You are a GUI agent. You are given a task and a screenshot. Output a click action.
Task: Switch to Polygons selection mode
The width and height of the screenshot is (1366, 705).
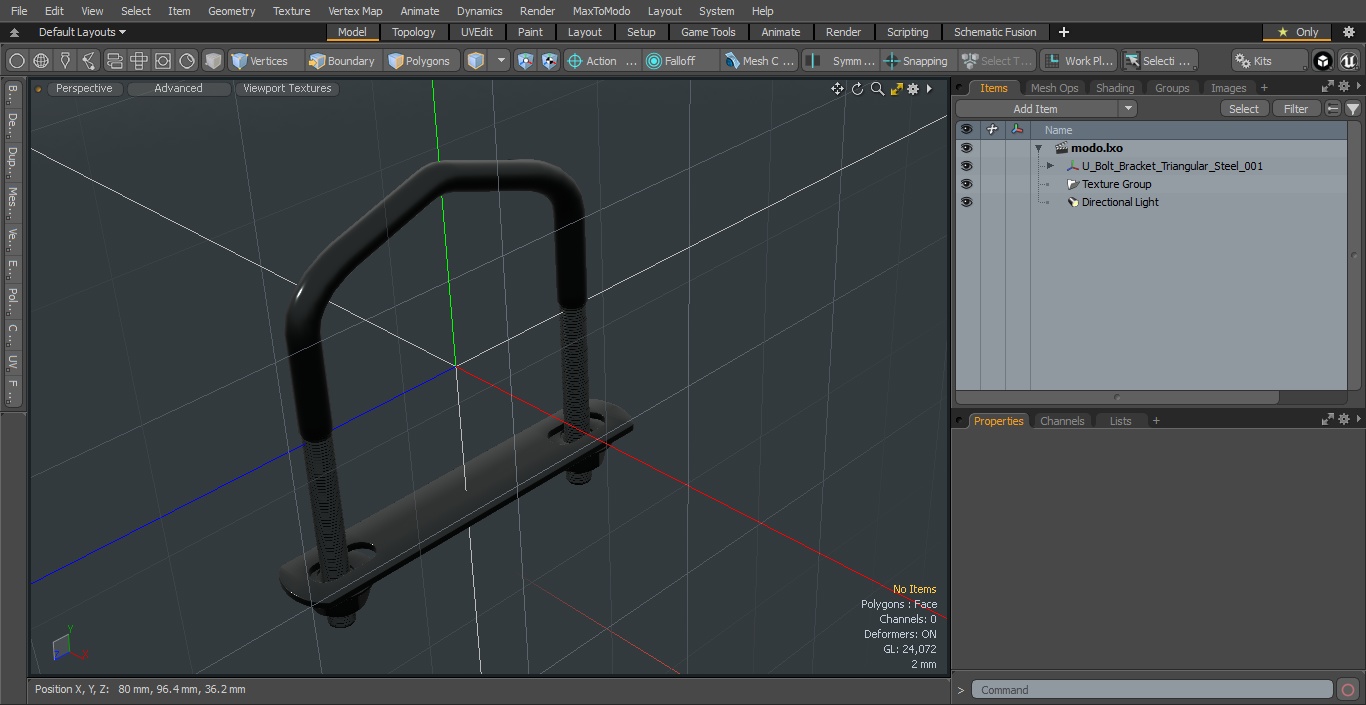(x=420, y=61)
